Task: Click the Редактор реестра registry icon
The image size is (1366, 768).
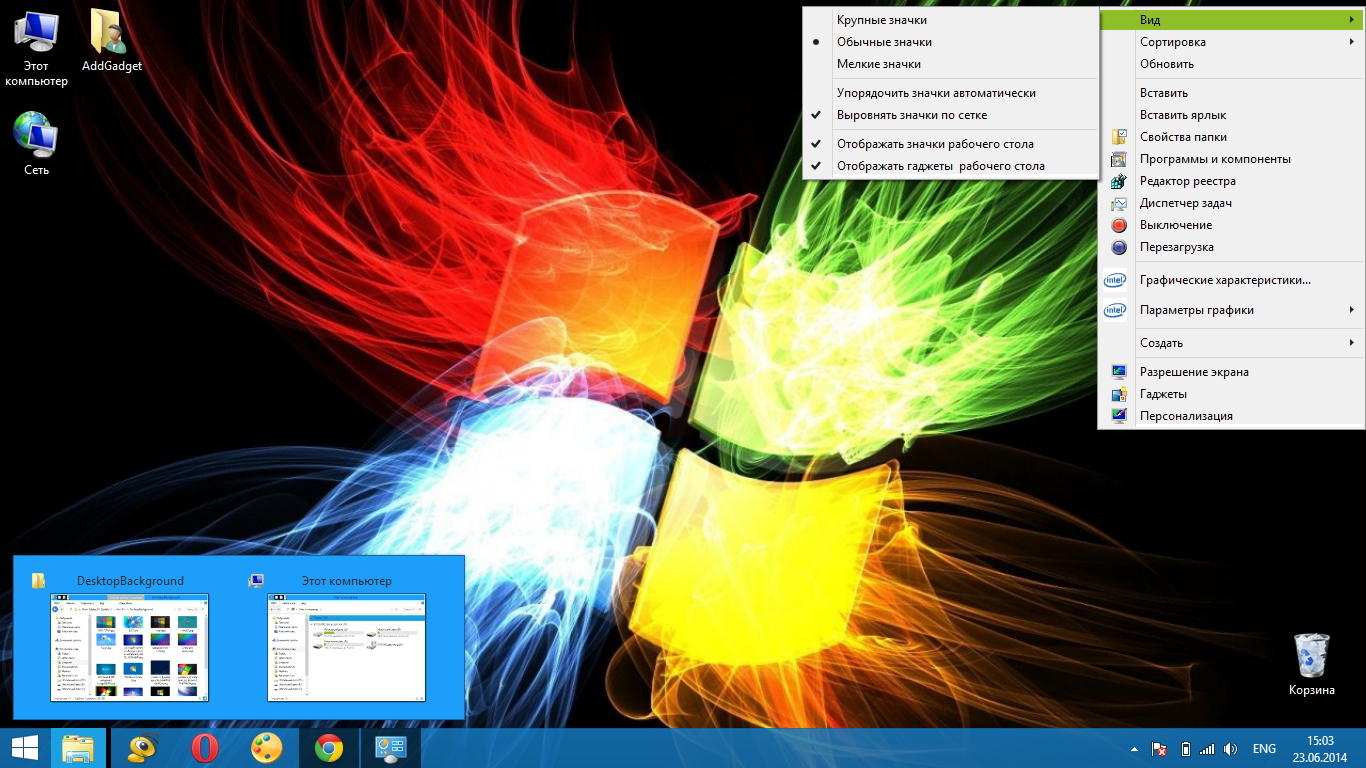Action: (1119, 181)
